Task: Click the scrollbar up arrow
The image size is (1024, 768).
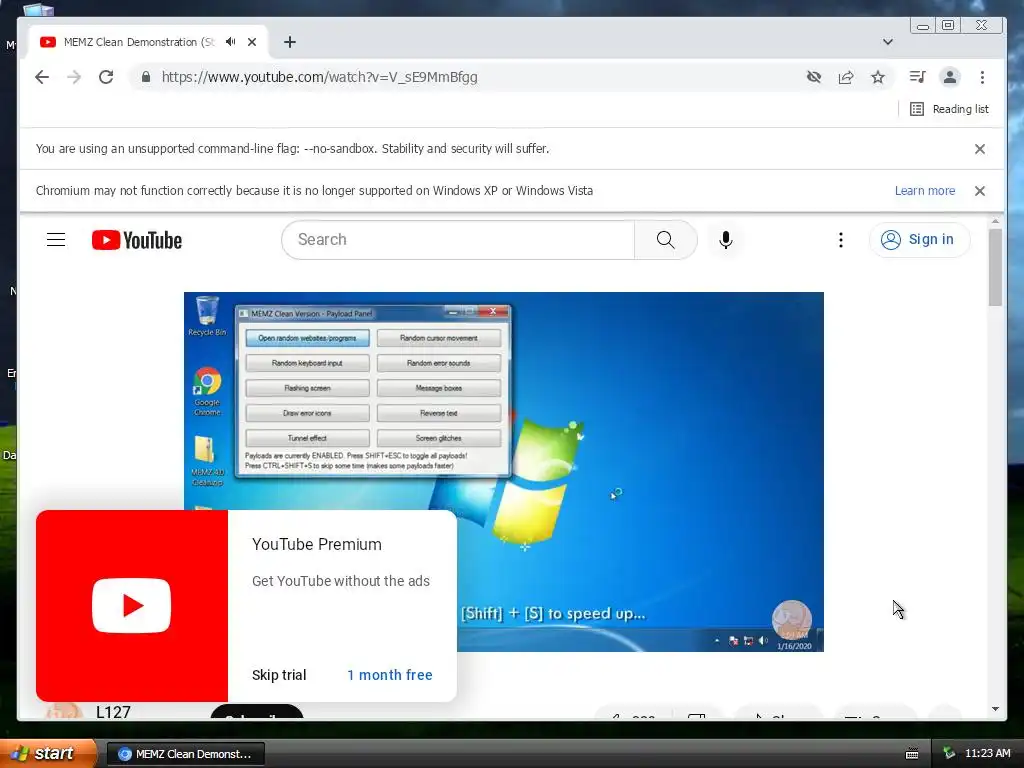Action: [995, 221]
